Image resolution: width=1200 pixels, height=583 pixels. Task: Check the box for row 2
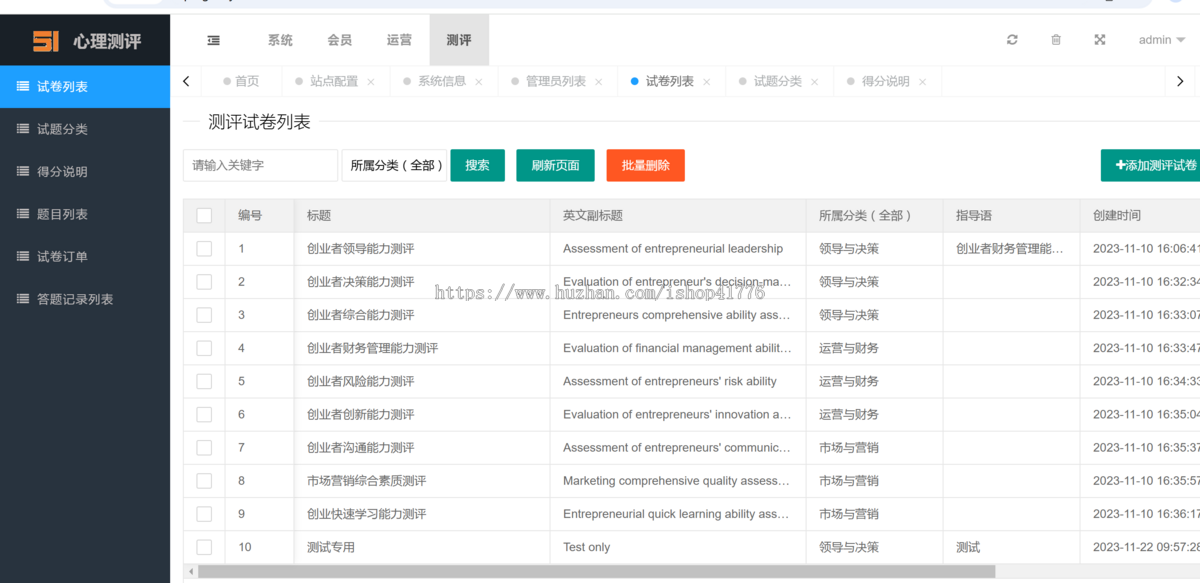click(x=204, y=282)
